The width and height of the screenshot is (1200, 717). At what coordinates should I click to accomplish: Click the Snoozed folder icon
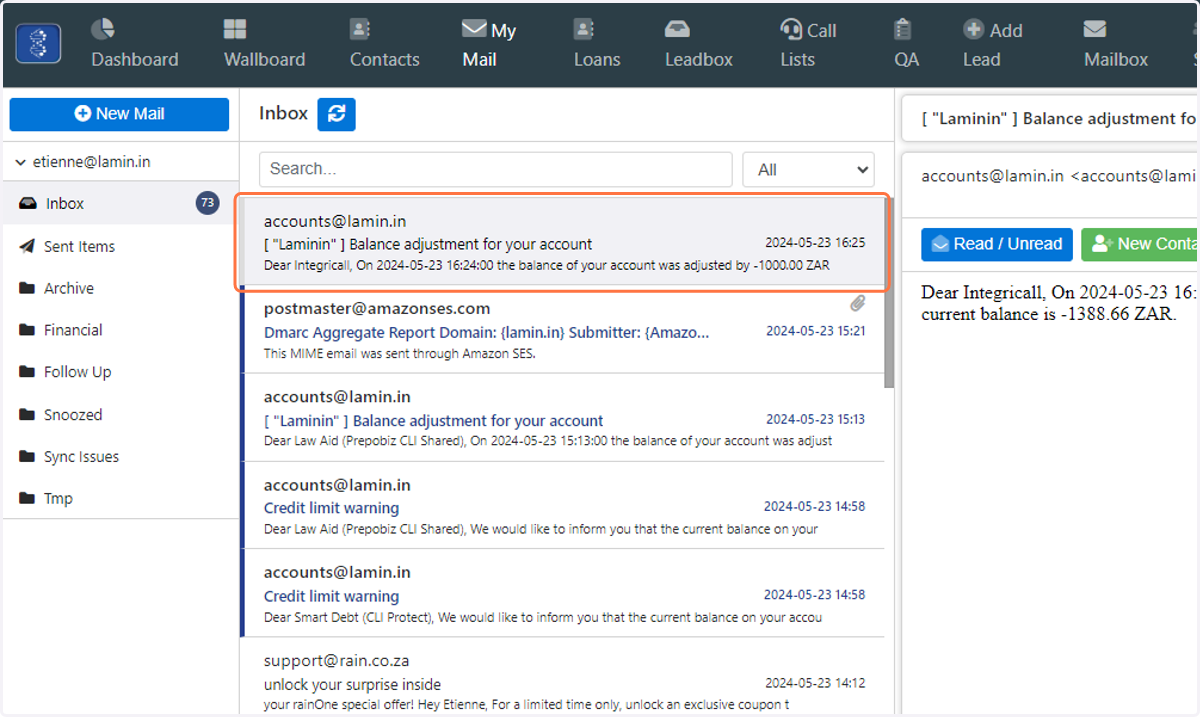27,414
